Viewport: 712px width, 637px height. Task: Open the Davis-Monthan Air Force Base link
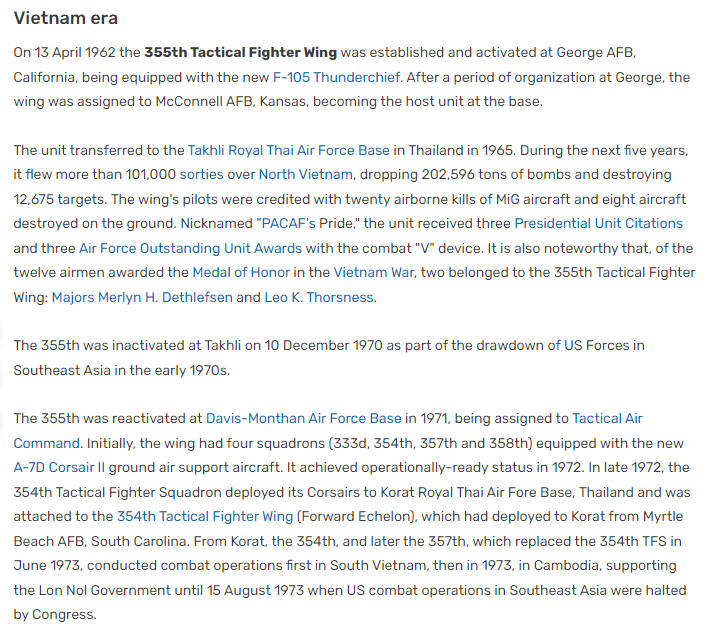304,419
